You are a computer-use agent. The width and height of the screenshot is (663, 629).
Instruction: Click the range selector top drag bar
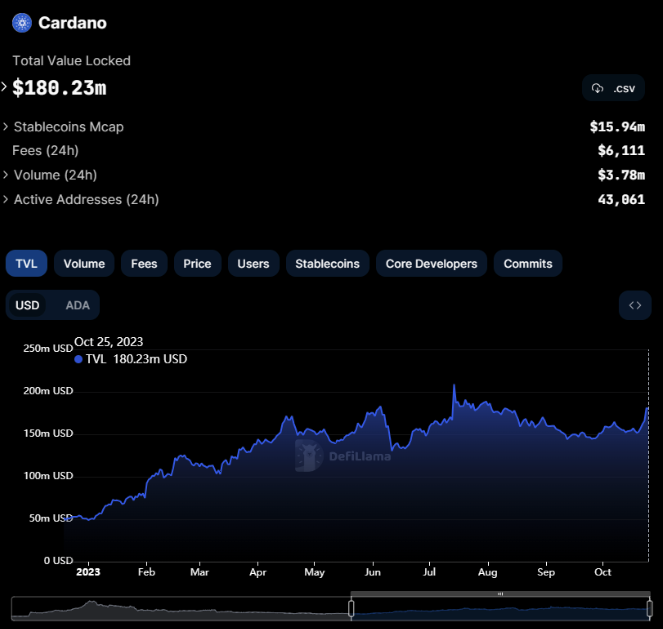point(500,594)
